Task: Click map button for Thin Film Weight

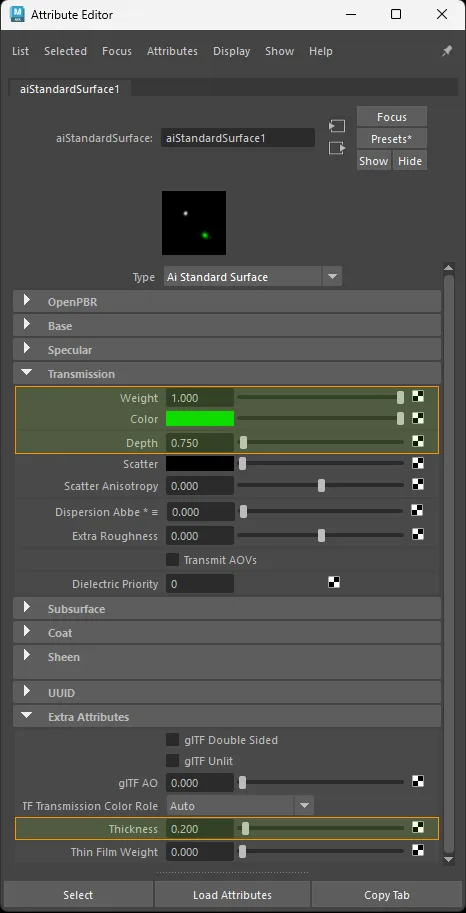Action: [x=418, y=850]
